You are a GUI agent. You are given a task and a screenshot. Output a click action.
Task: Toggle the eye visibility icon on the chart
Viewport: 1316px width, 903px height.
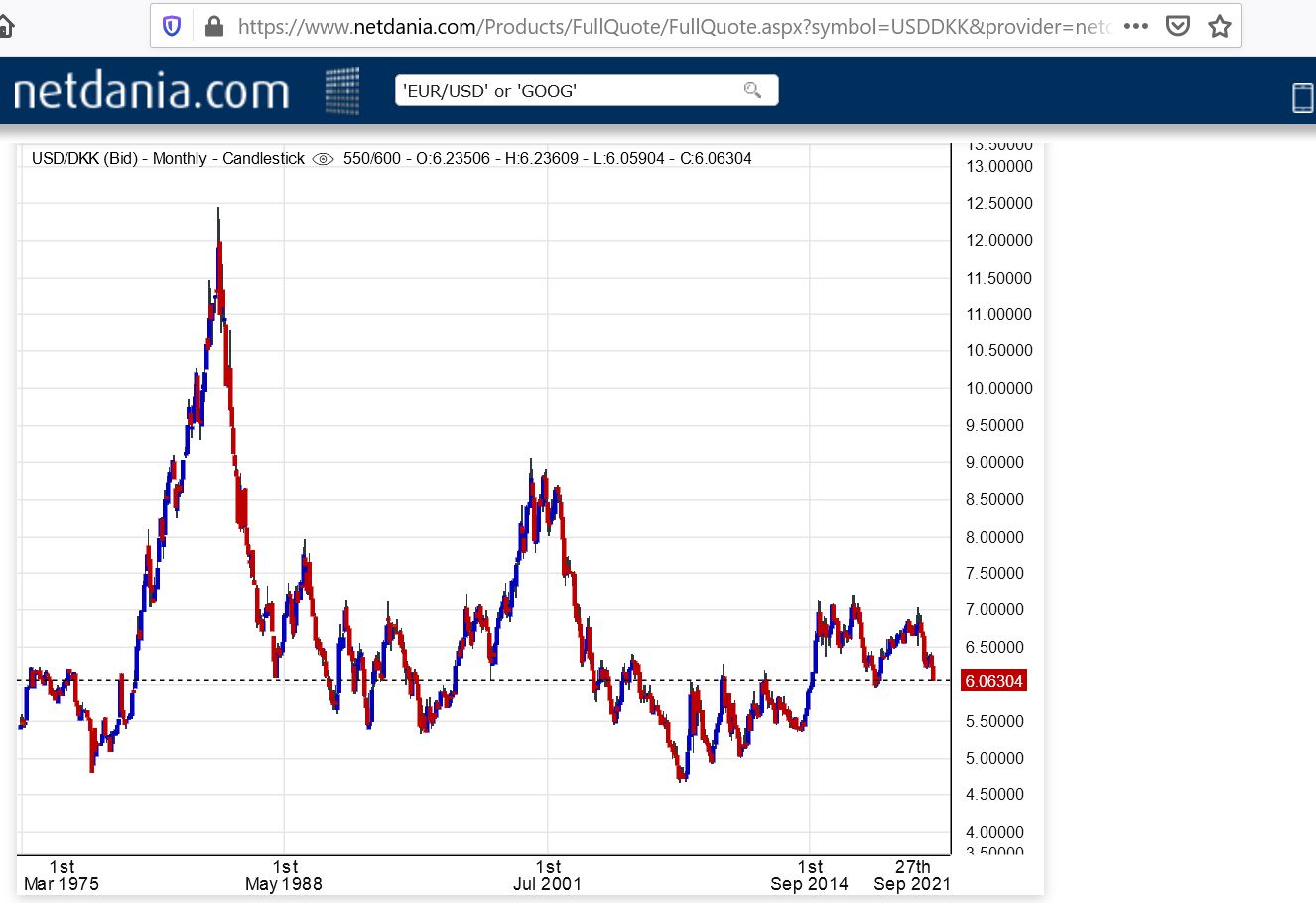[x=323, y=159]
